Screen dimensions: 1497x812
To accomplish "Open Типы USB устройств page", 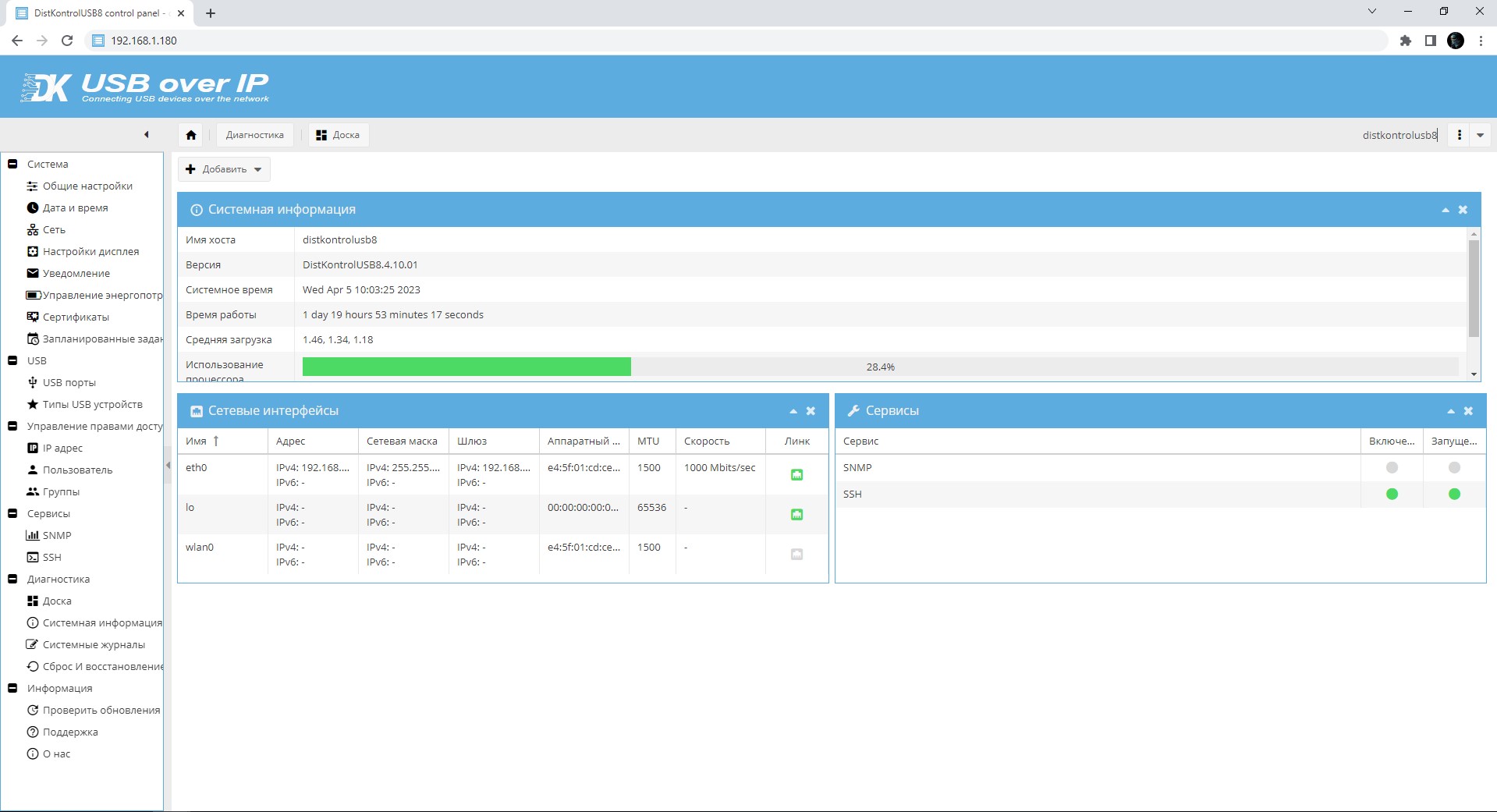I will point(92,404).
